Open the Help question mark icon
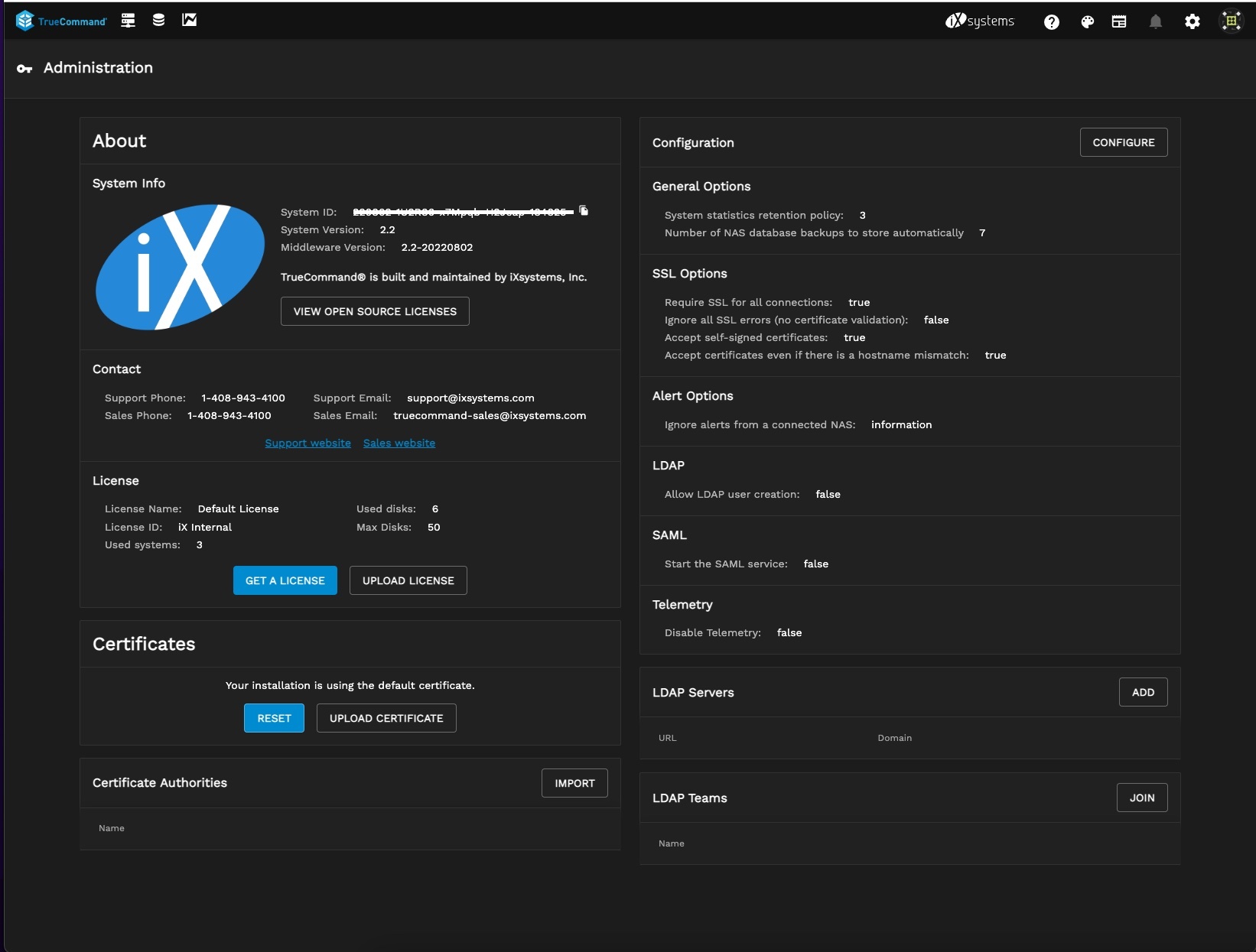Viewport: 1256px width, 952px height. [x=1052, y=22]
